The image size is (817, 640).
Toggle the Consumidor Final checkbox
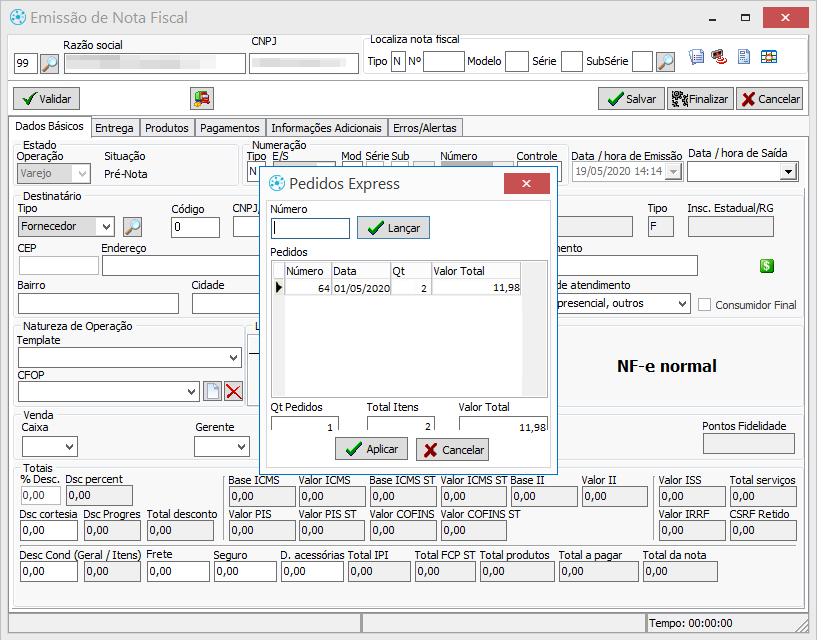(x=705, y=304)
